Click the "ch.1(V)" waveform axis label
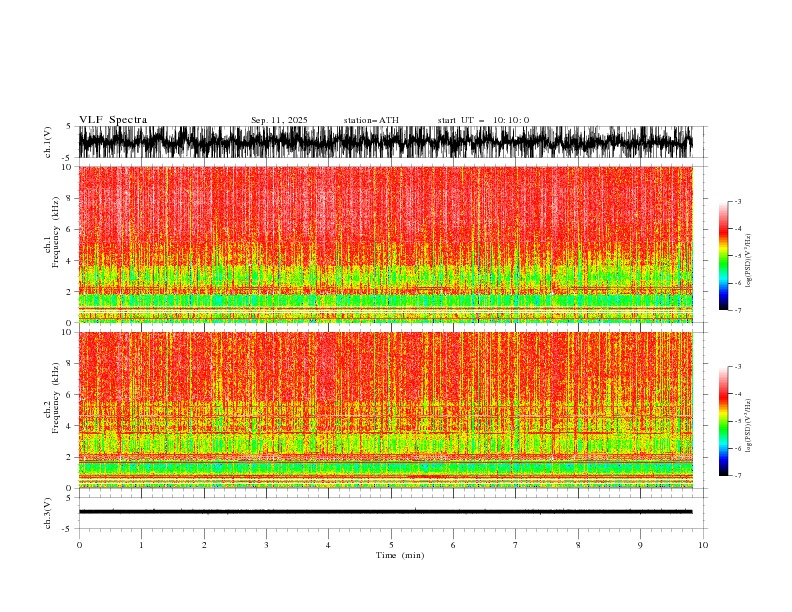The image size is (792, 612). (48, 142)
